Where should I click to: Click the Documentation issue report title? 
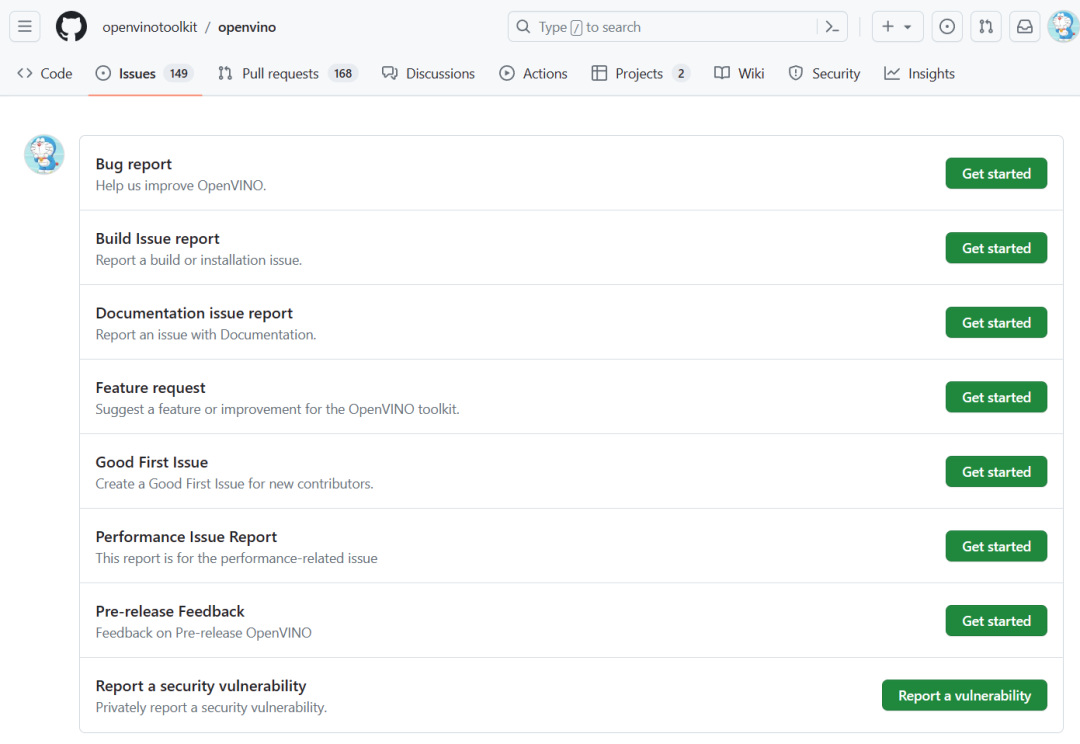click(194, 313)
